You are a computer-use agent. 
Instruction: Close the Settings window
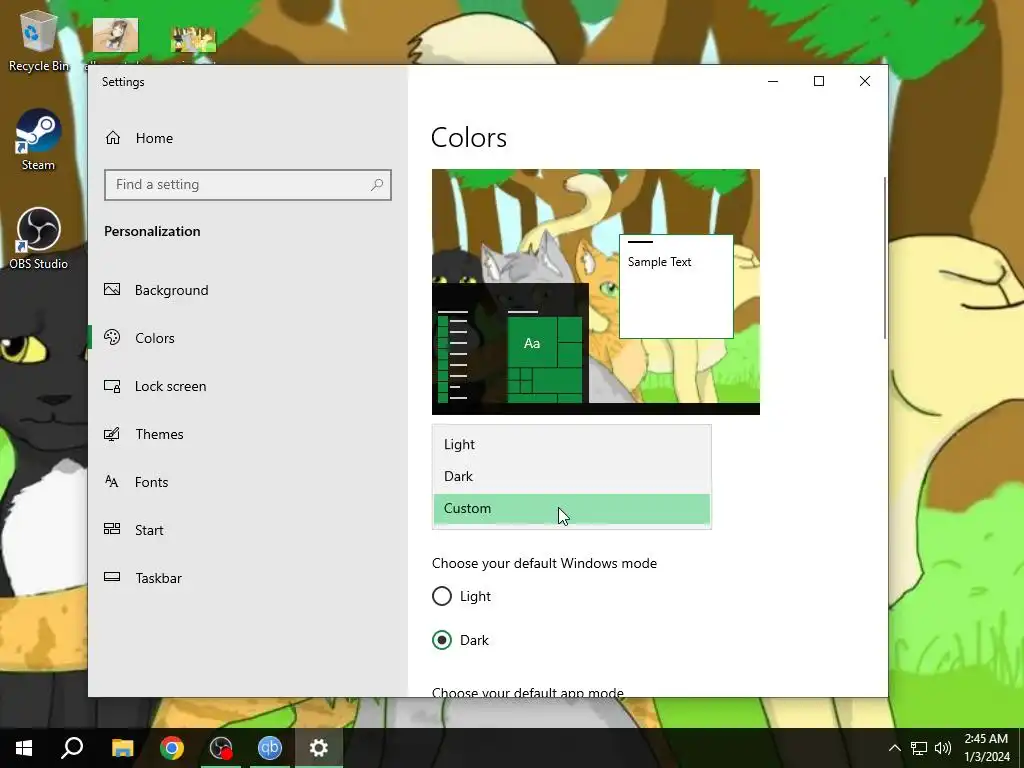pos(865,82)
